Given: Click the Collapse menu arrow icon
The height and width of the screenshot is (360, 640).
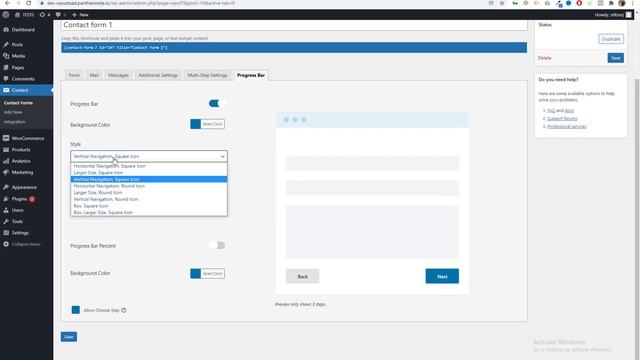Looking at the screenshot, I should tap(6, 244).
